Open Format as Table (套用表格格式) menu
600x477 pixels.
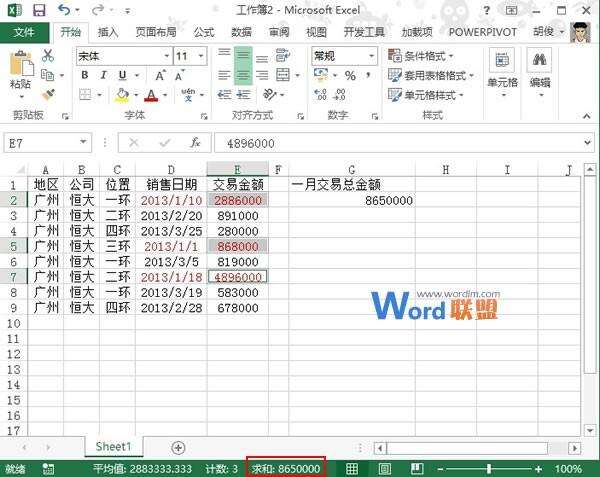tap(431, 75)
